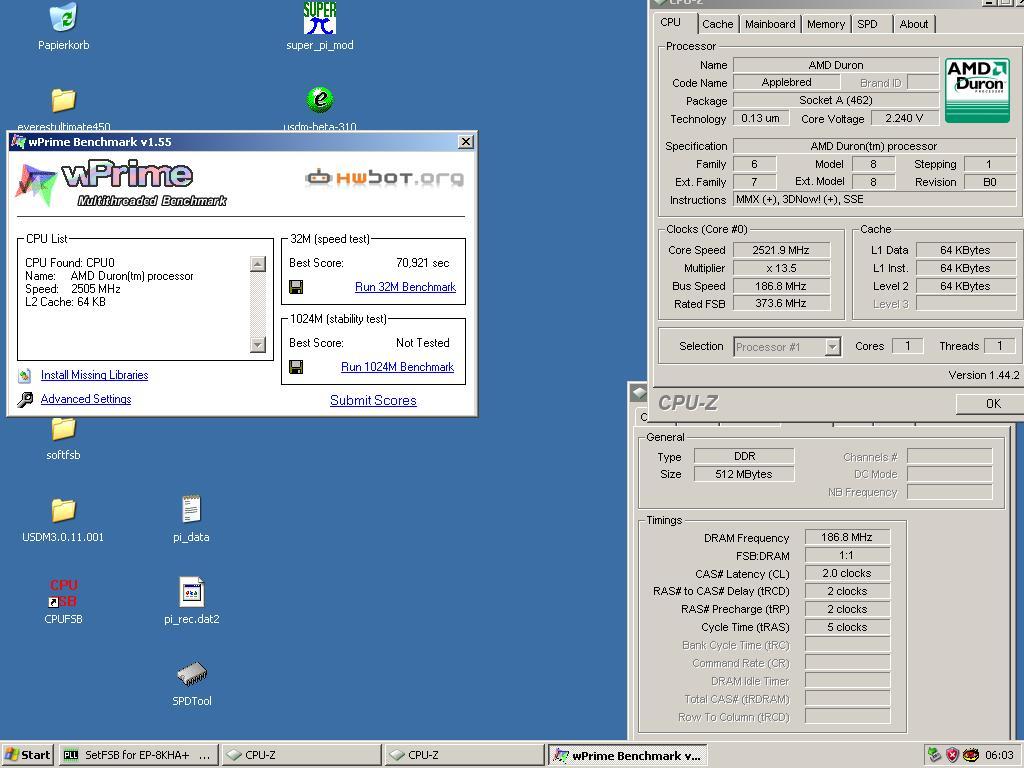
Task: Click the hwbot.org logo in wPrime
Action: pos(385,178)
